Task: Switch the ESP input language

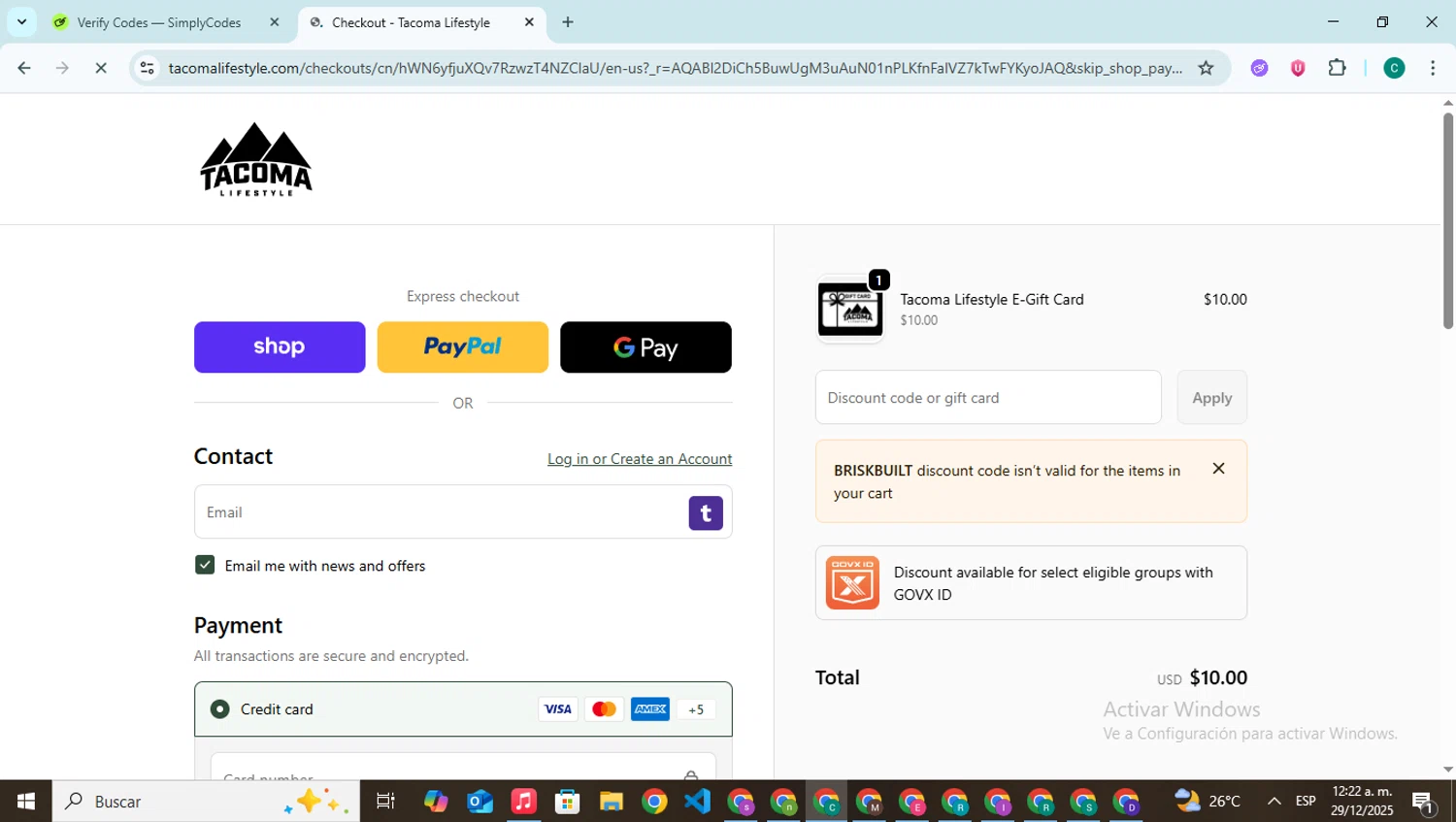Action: coord(1306,802)
